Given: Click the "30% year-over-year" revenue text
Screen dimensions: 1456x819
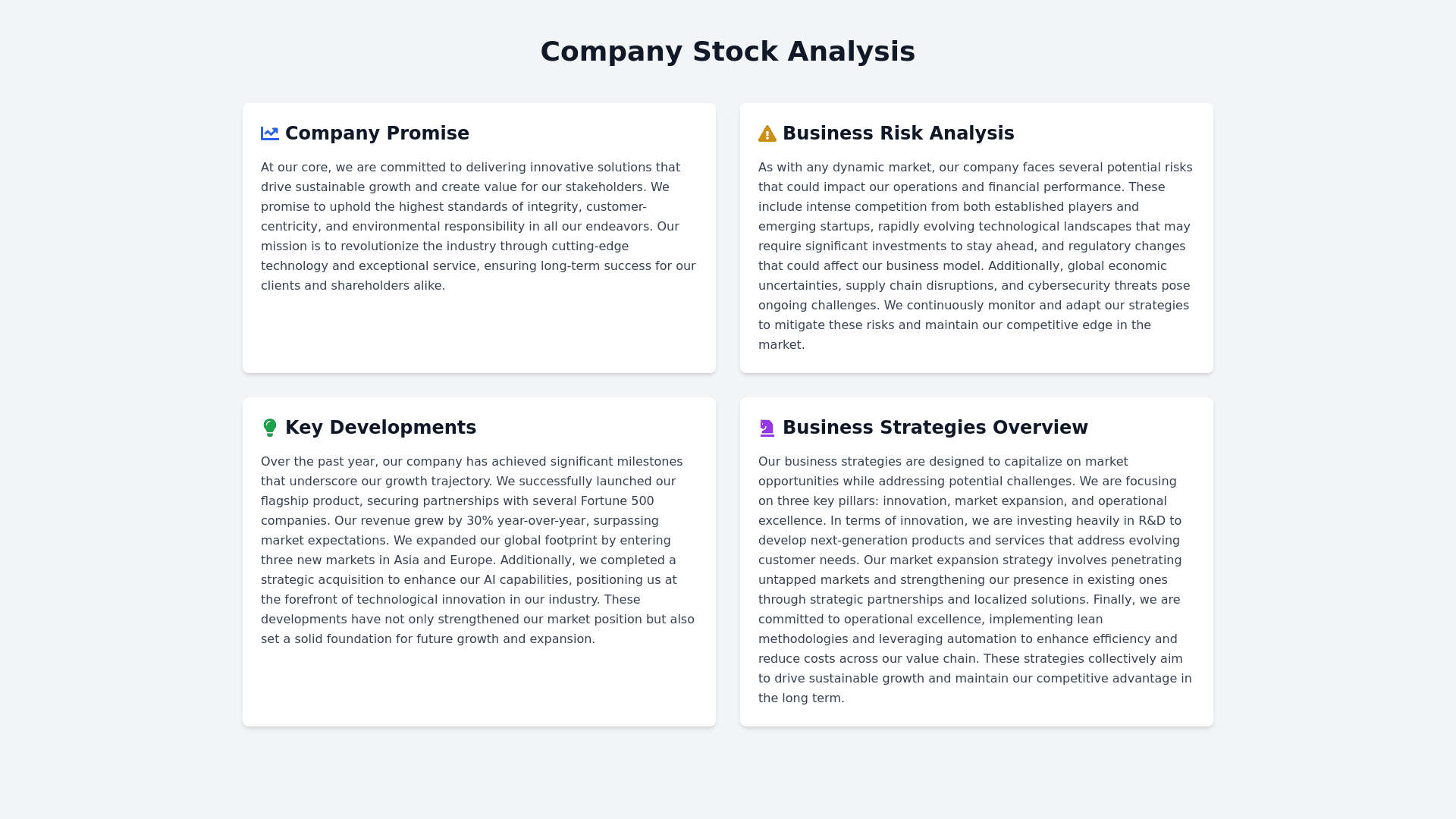Looking at the screenshot, I should pos(526,521).
